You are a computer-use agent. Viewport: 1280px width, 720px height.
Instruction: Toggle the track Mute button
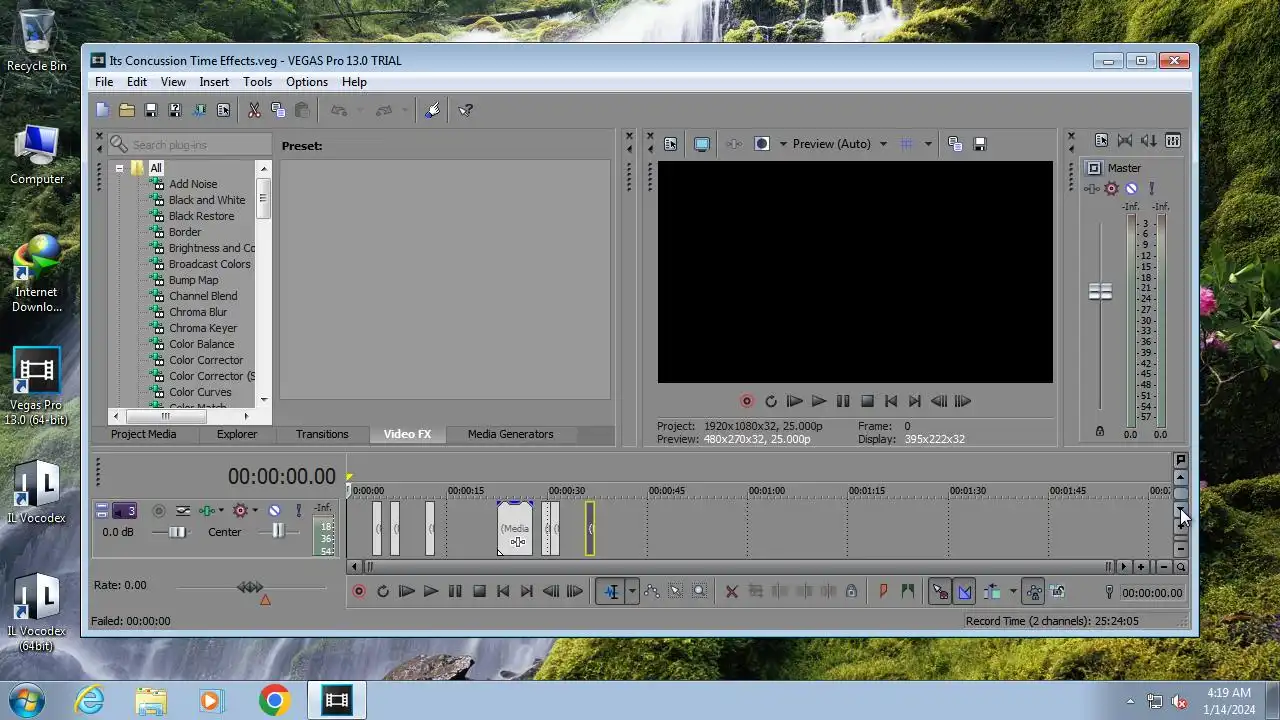tap(275, 510)
